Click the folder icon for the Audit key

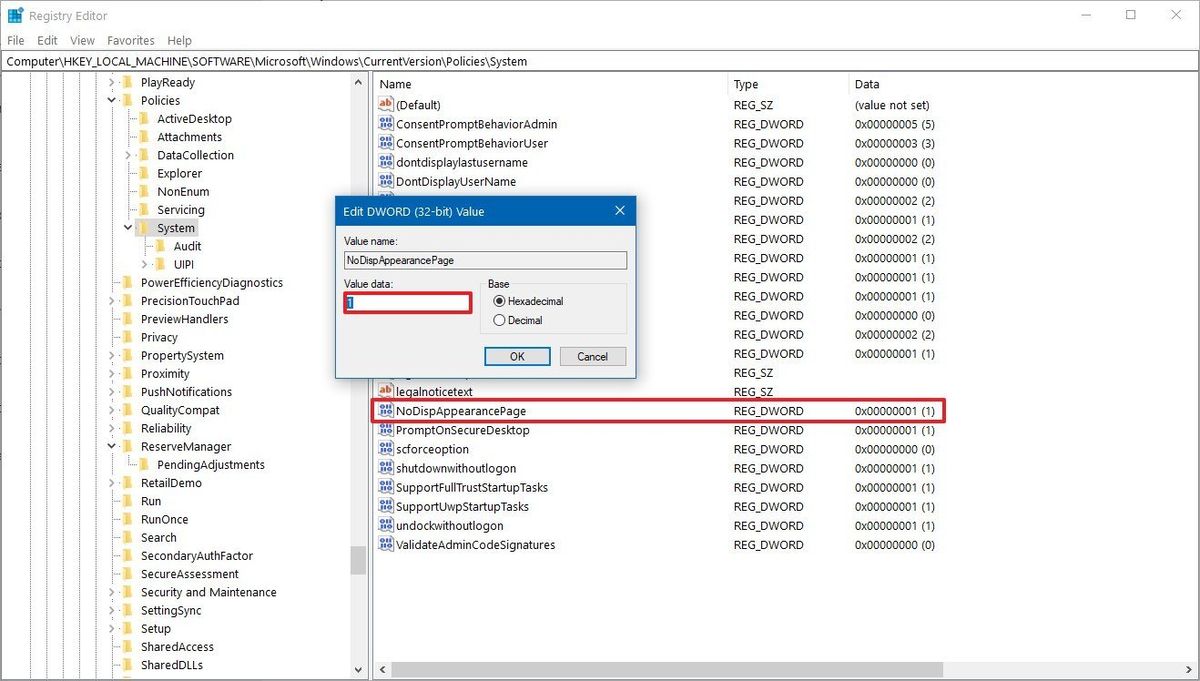tap(158, 245)
